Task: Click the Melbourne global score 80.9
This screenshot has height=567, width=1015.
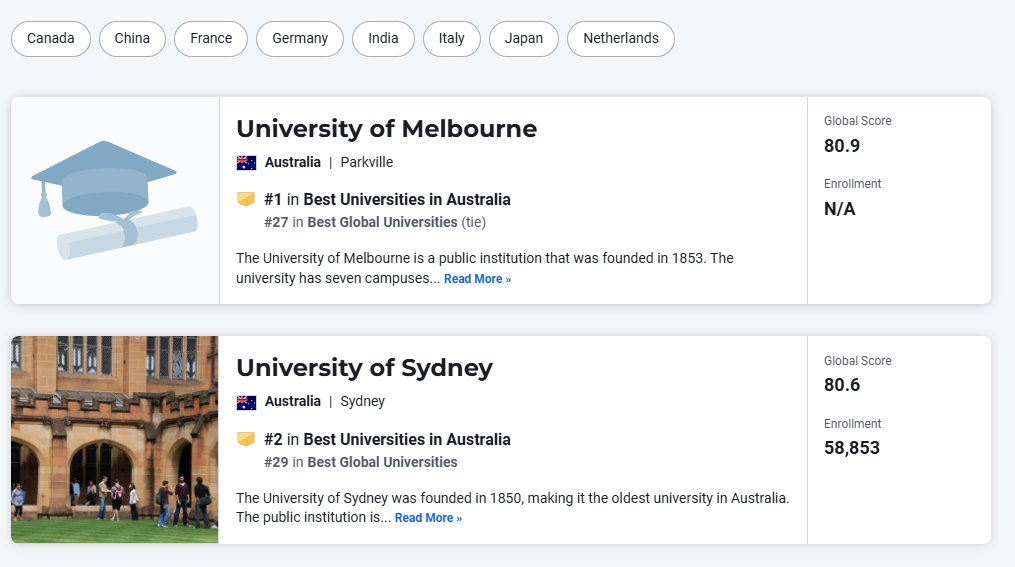Action: (842, 146)
